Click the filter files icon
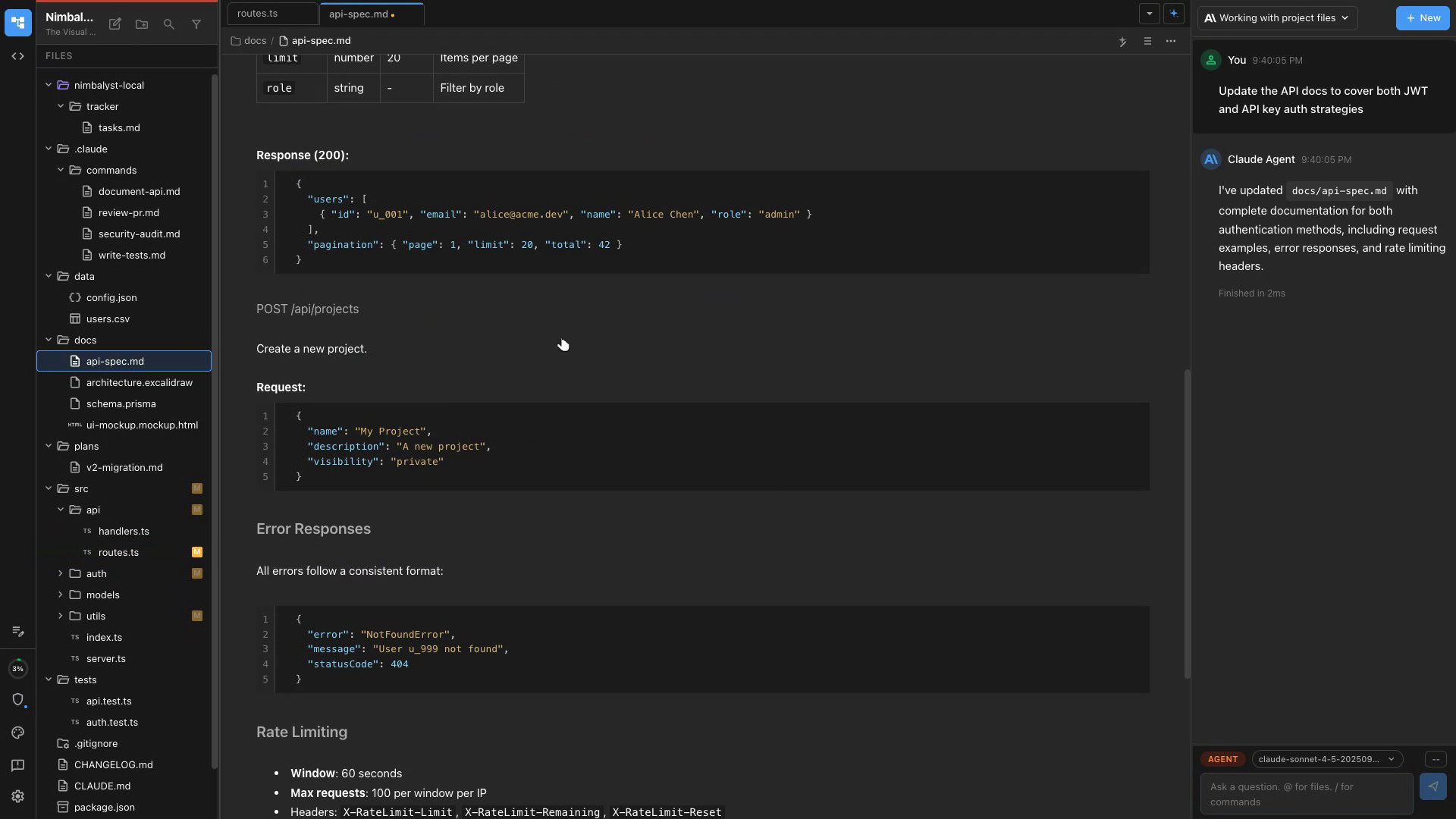The height and width of the screenshot is (819, 1456). pyautogui.click(x=196, y=24)
